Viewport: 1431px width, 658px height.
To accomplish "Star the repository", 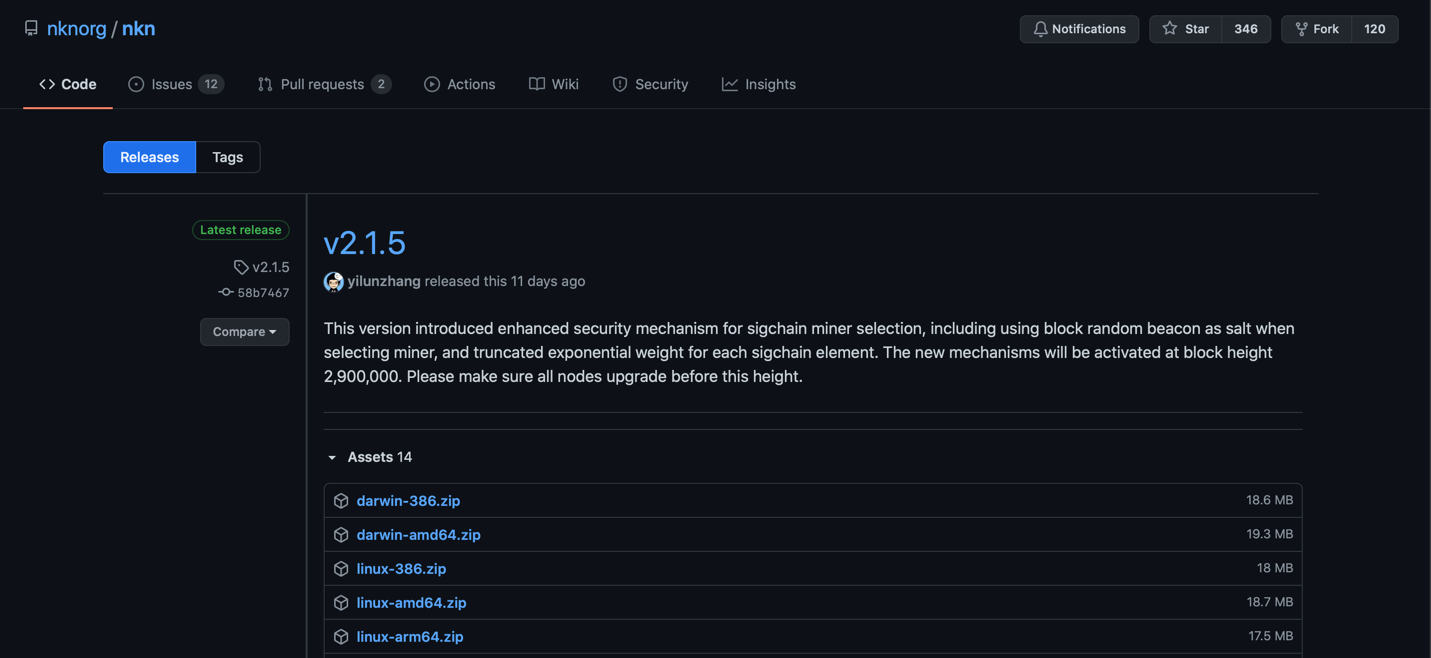I will [x=1186, y=29].
